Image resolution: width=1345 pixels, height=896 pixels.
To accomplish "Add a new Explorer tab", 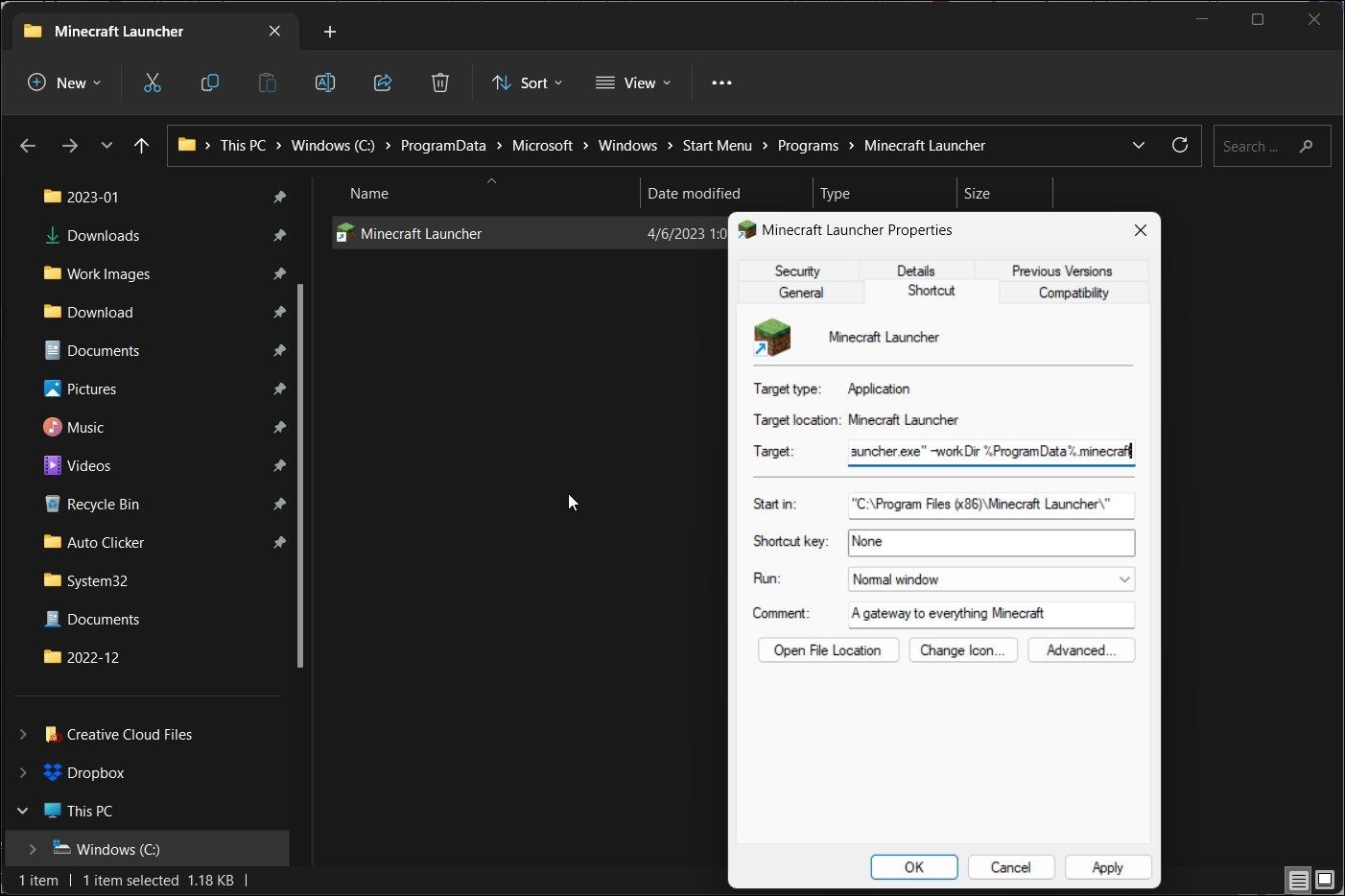I will [x=329, y=32].
